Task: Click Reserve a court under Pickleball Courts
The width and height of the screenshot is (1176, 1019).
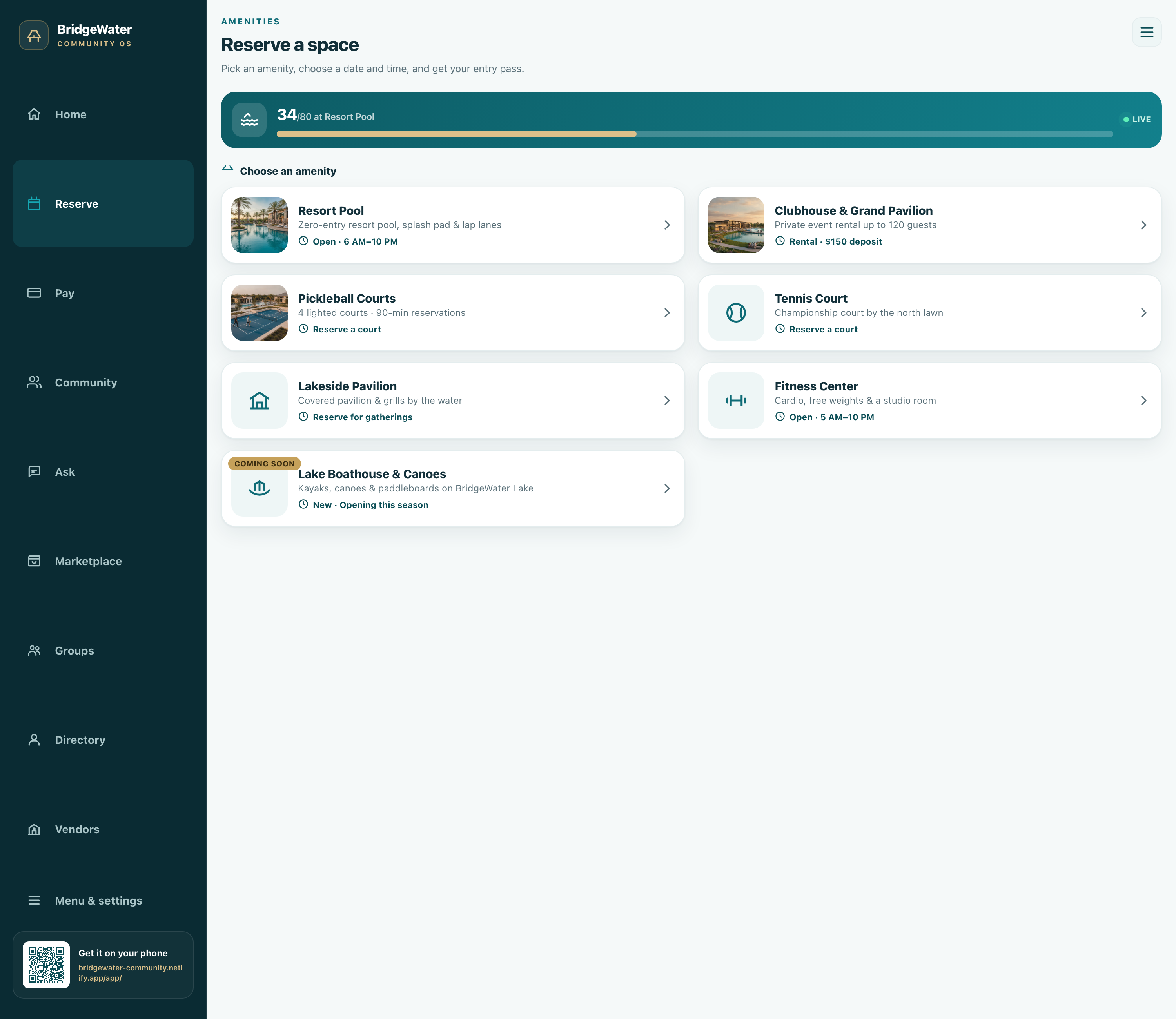Action: point(346,329)
